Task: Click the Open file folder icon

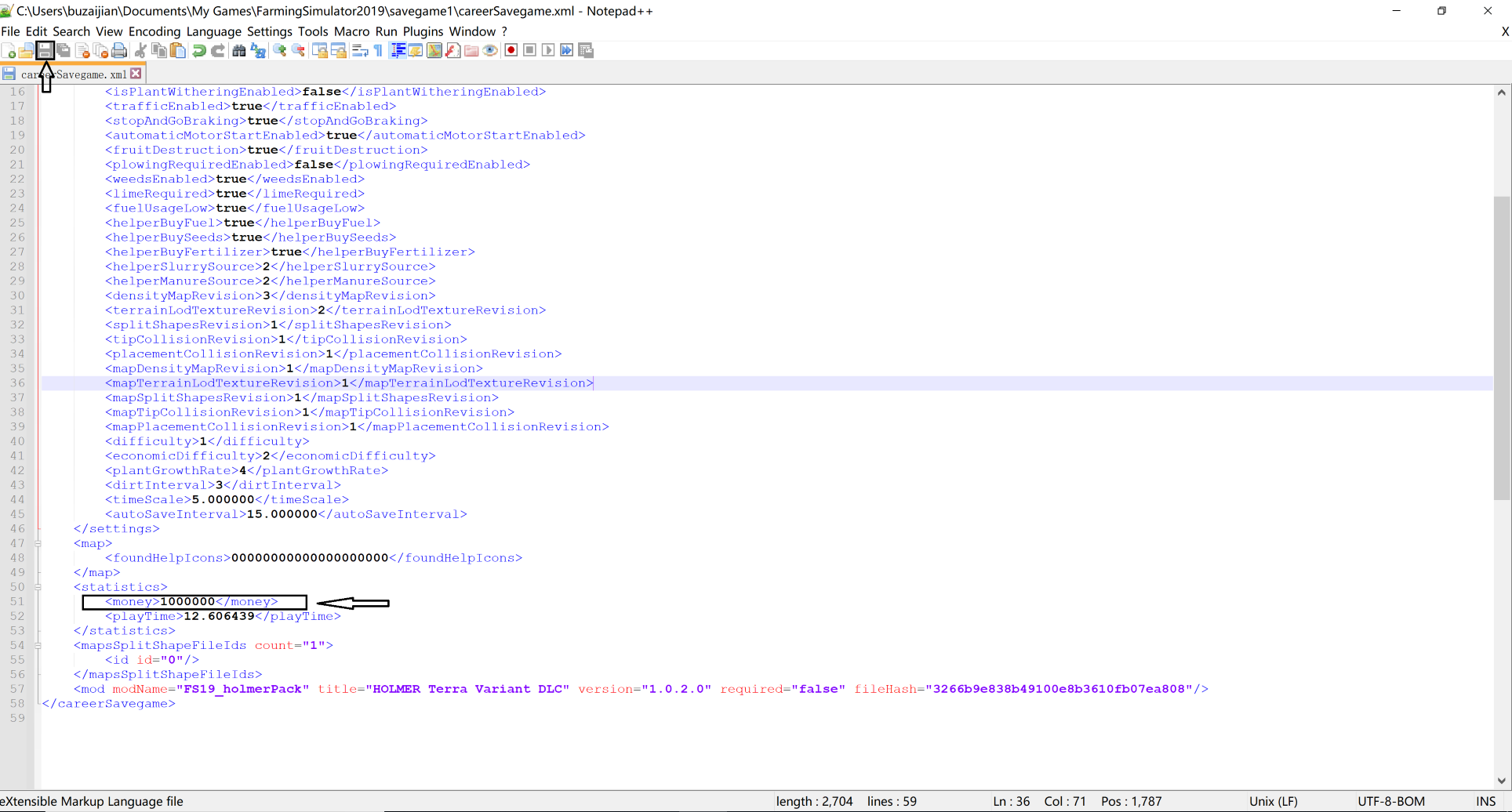Action: [x=26, y=50]
